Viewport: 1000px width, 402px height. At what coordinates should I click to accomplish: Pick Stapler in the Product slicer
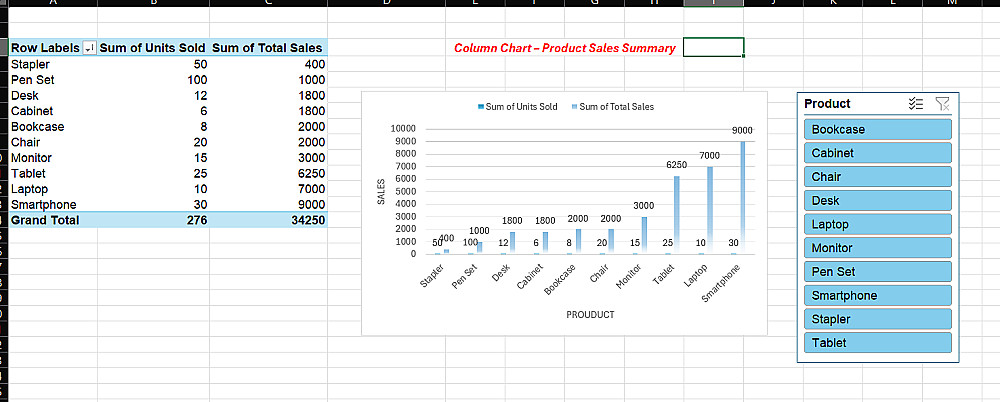click(878, 319)
